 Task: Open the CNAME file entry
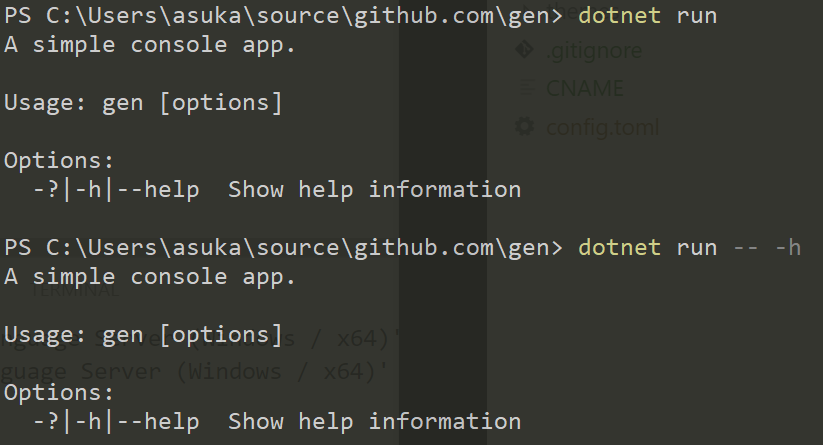pos(585,88)
